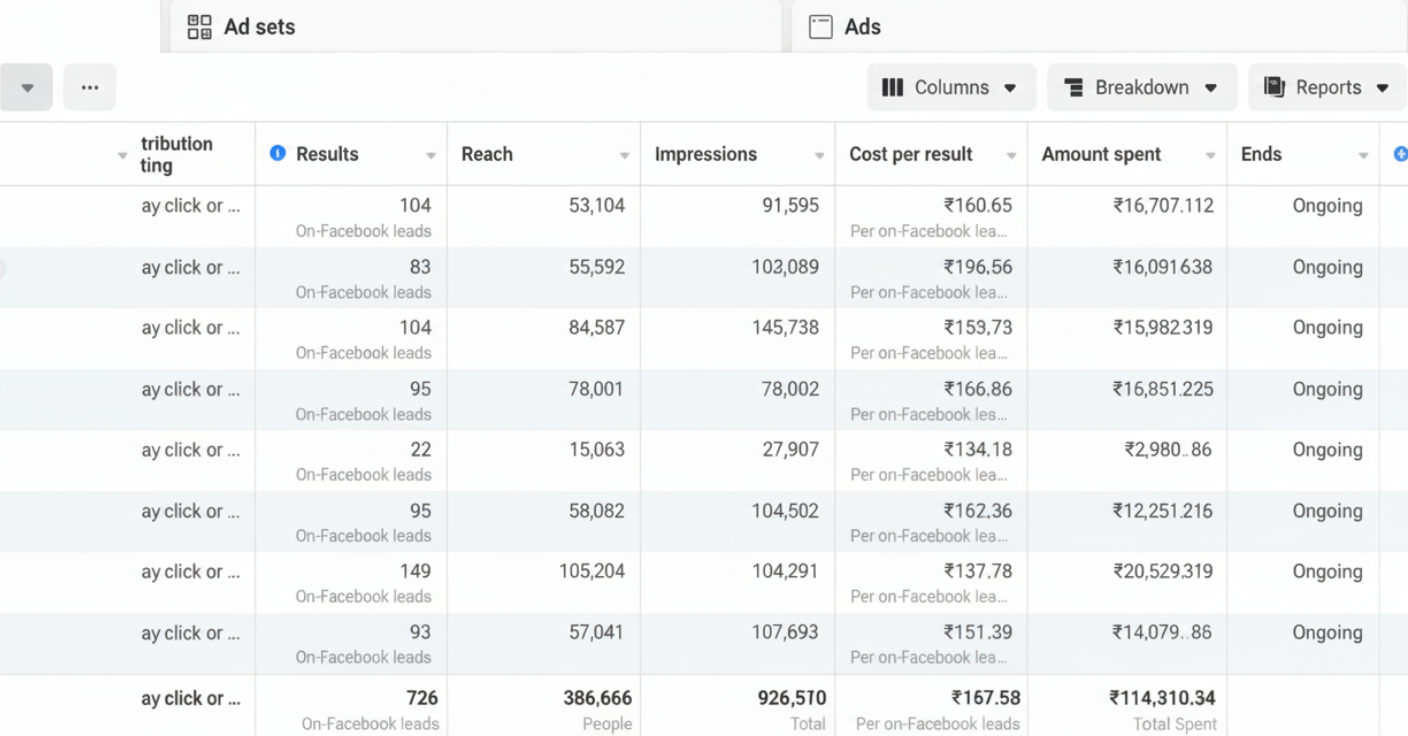Click the gray caret button beside three-dots
The image size is (1408, 736).
point(27,88)
